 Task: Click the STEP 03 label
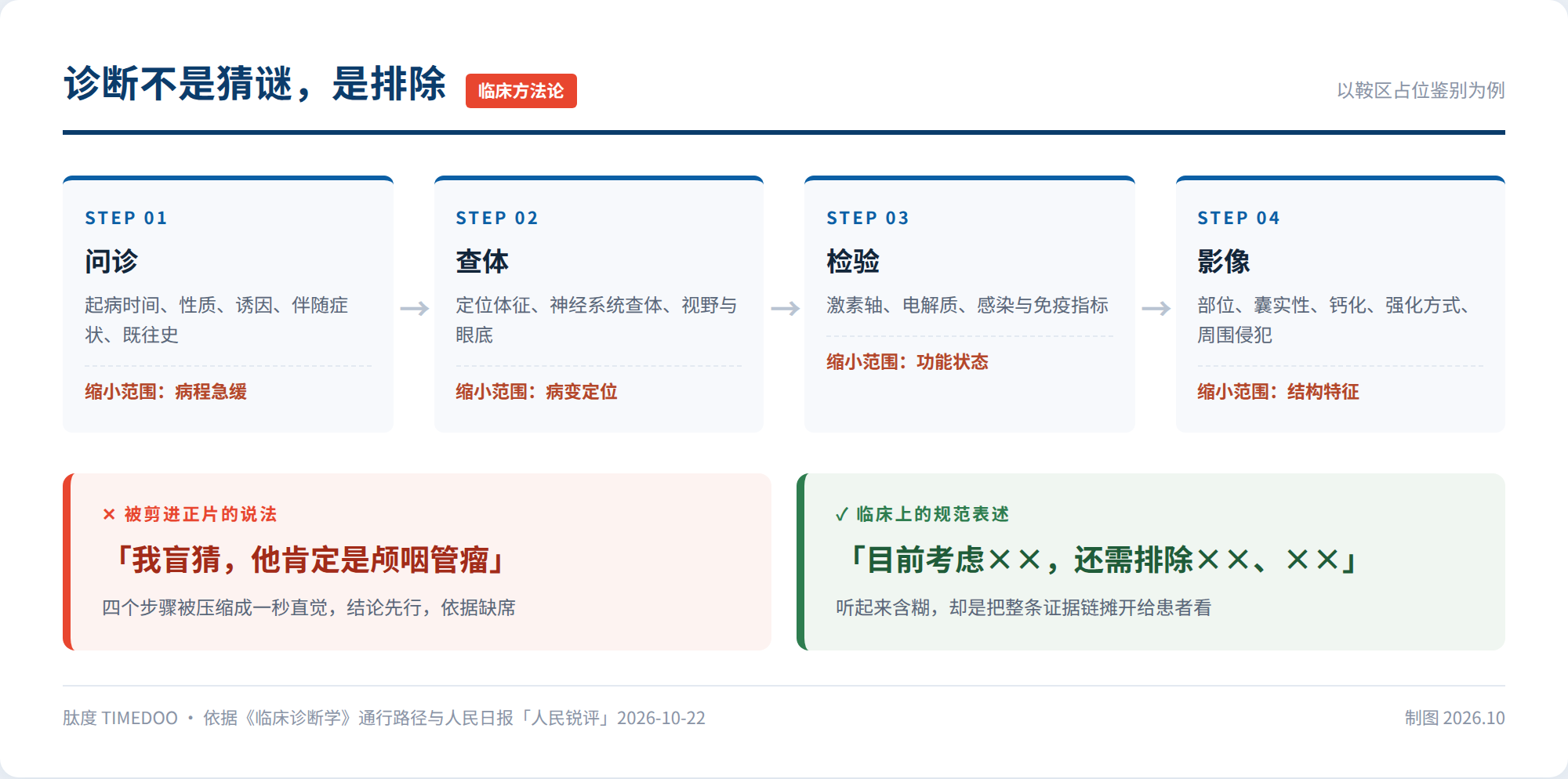[868, 218]
